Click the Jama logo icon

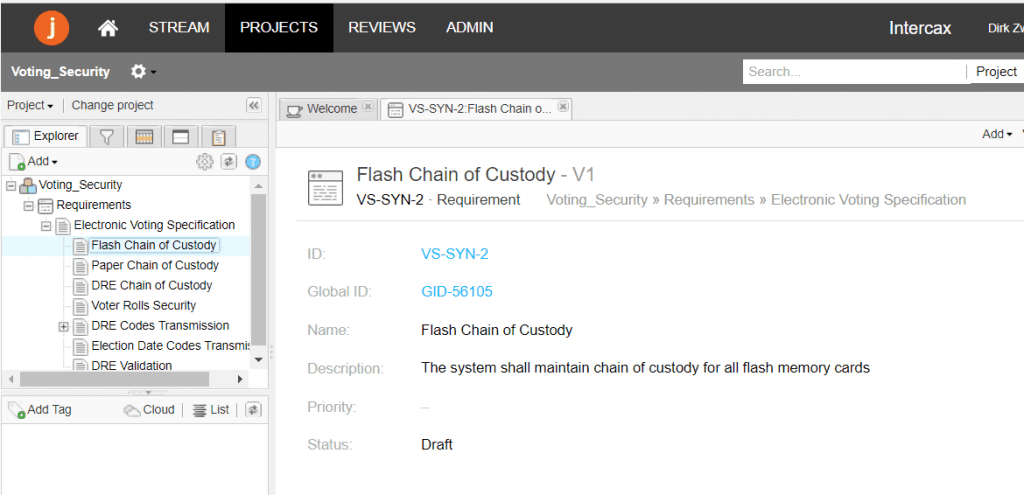pyautogui.click(x=51, y=27)
